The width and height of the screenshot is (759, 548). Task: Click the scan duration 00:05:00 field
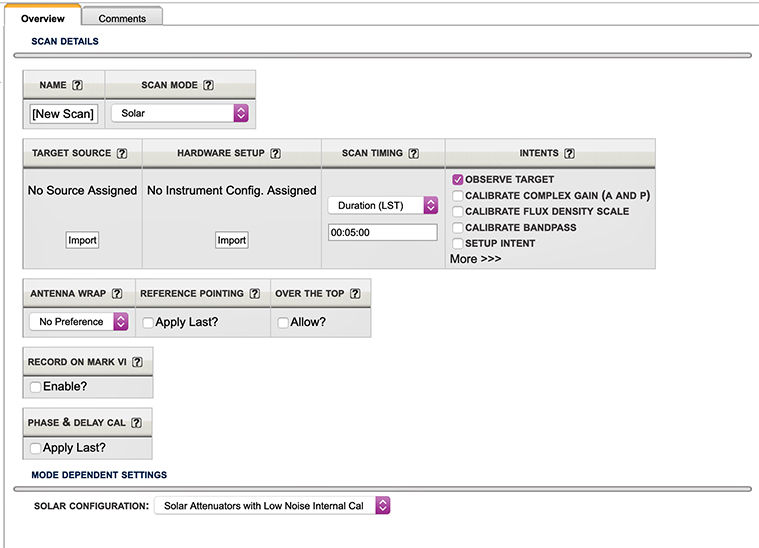coord(383,232)
